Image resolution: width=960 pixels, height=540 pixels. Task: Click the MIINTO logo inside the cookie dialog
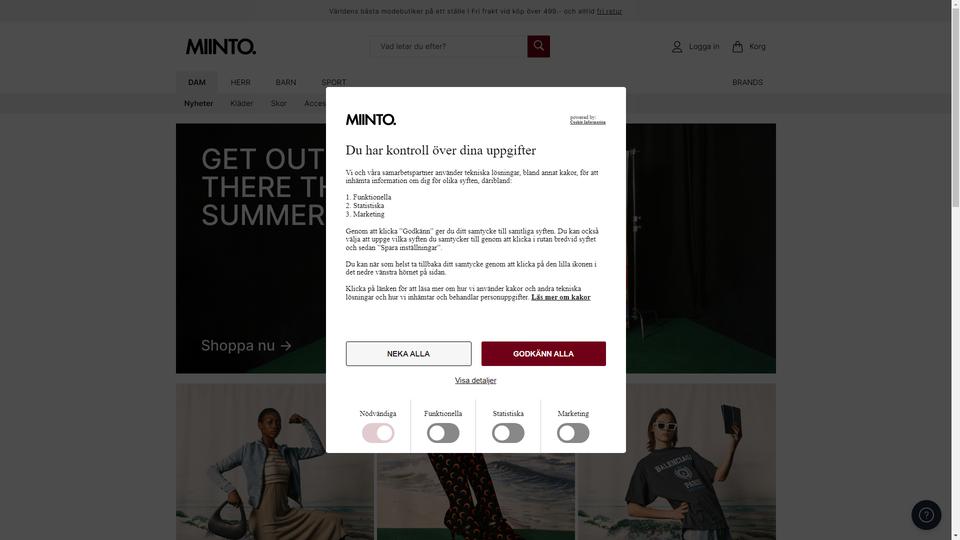click(x=370, y=119)
